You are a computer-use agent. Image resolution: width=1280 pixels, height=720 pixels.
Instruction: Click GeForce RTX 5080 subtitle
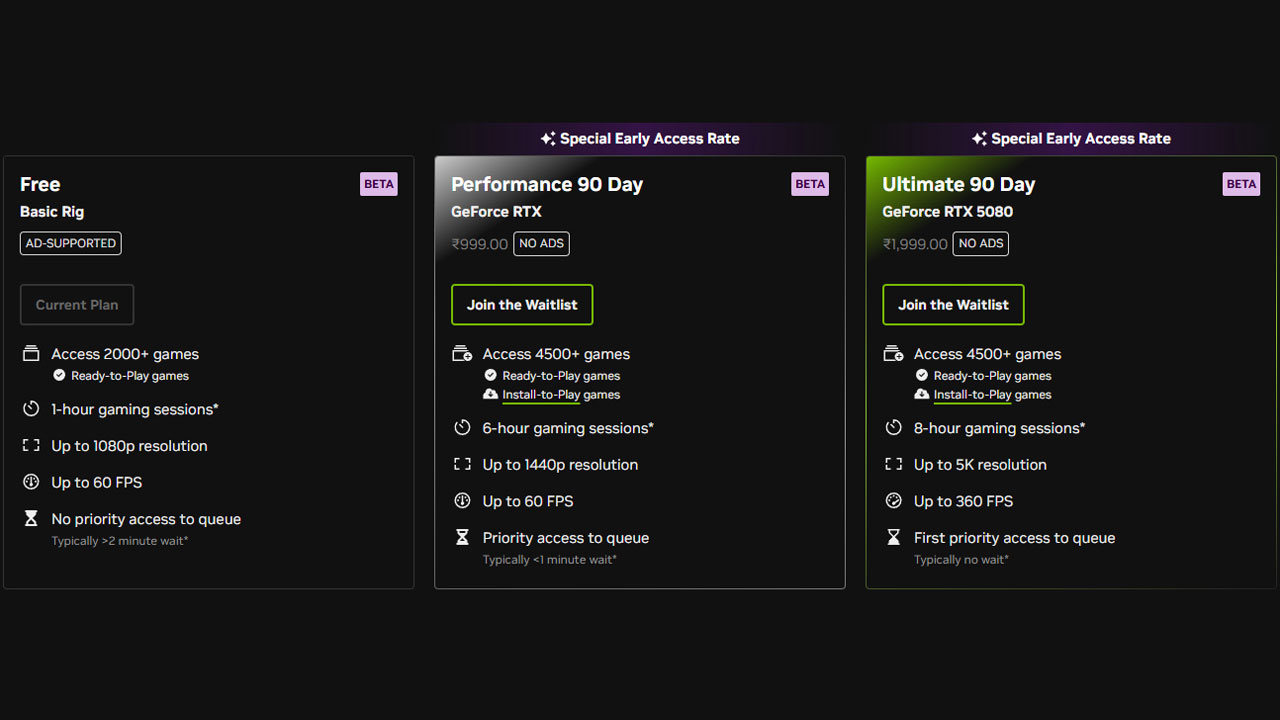pyautogui.click(x=948, y=212)
